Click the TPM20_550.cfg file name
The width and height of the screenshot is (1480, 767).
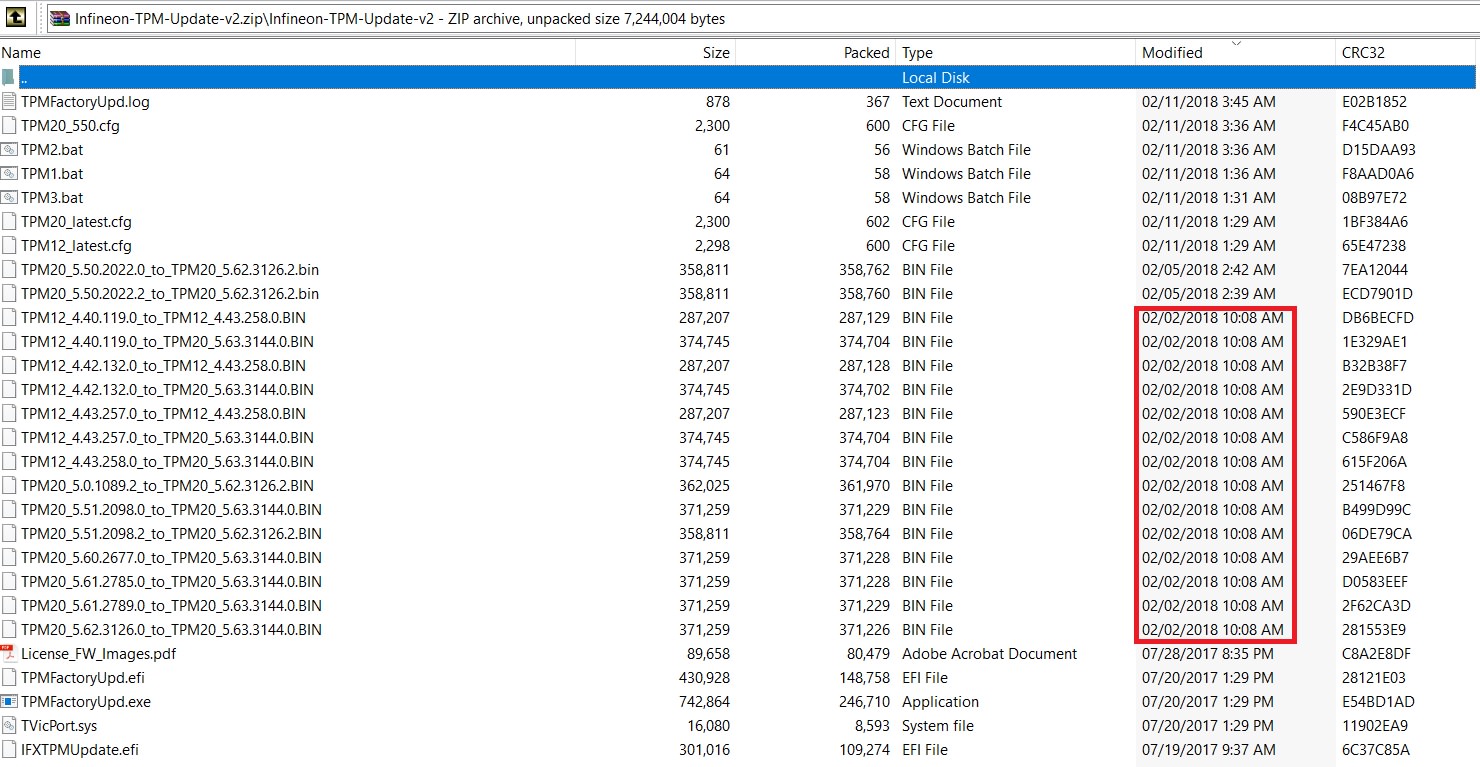pyautogui.click(x=70, y=126)
